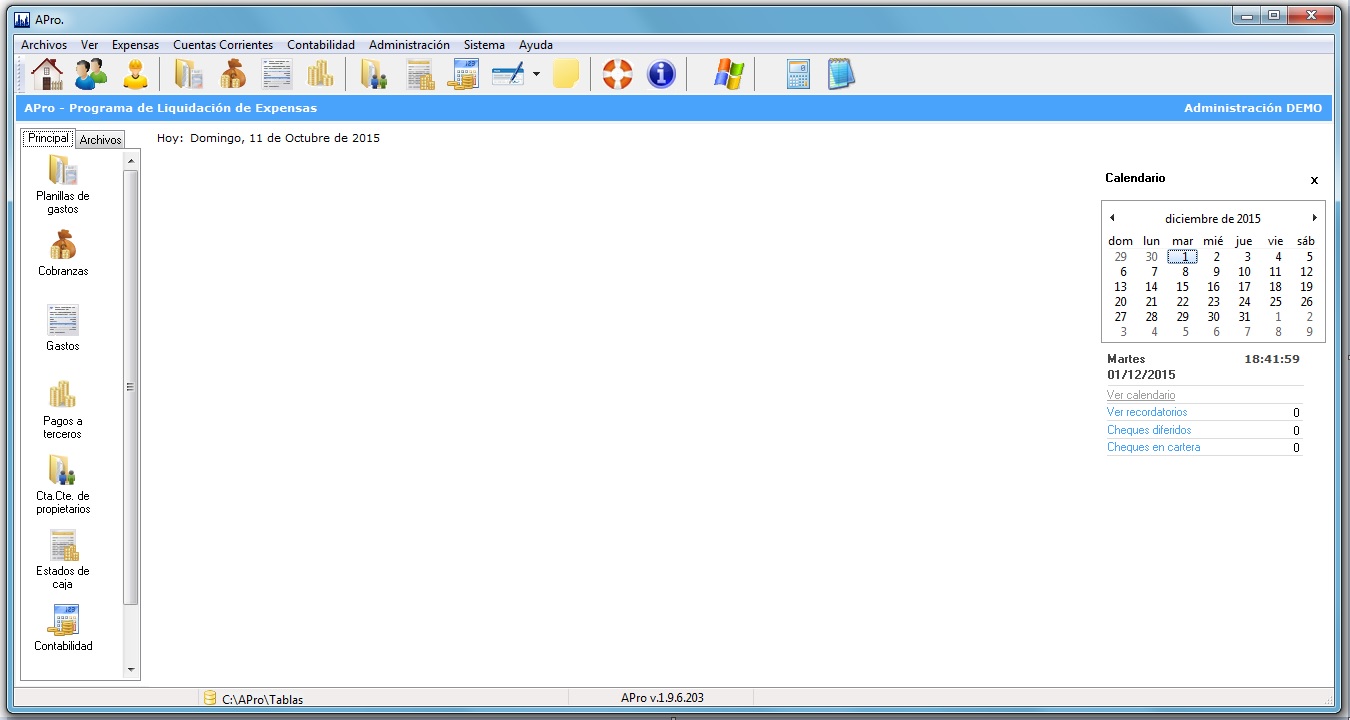Open Estados de caja in the sidebar
Screen dimensions: 1350x720
(x=63, y=559)
